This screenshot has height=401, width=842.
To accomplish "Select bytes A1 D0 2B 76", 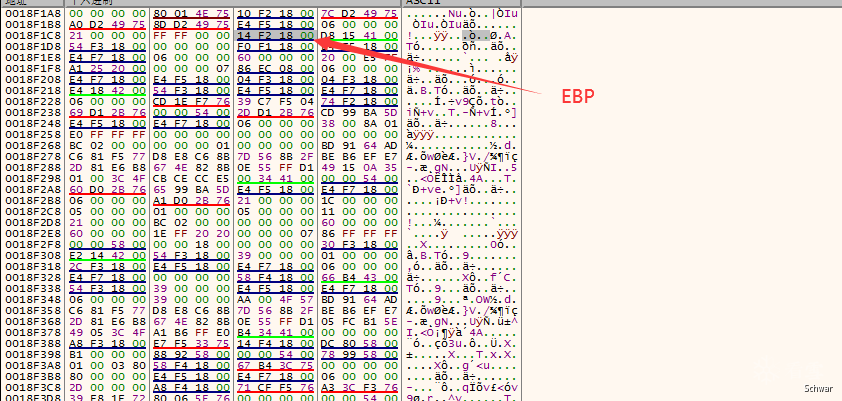I will [x=191, y=201].
